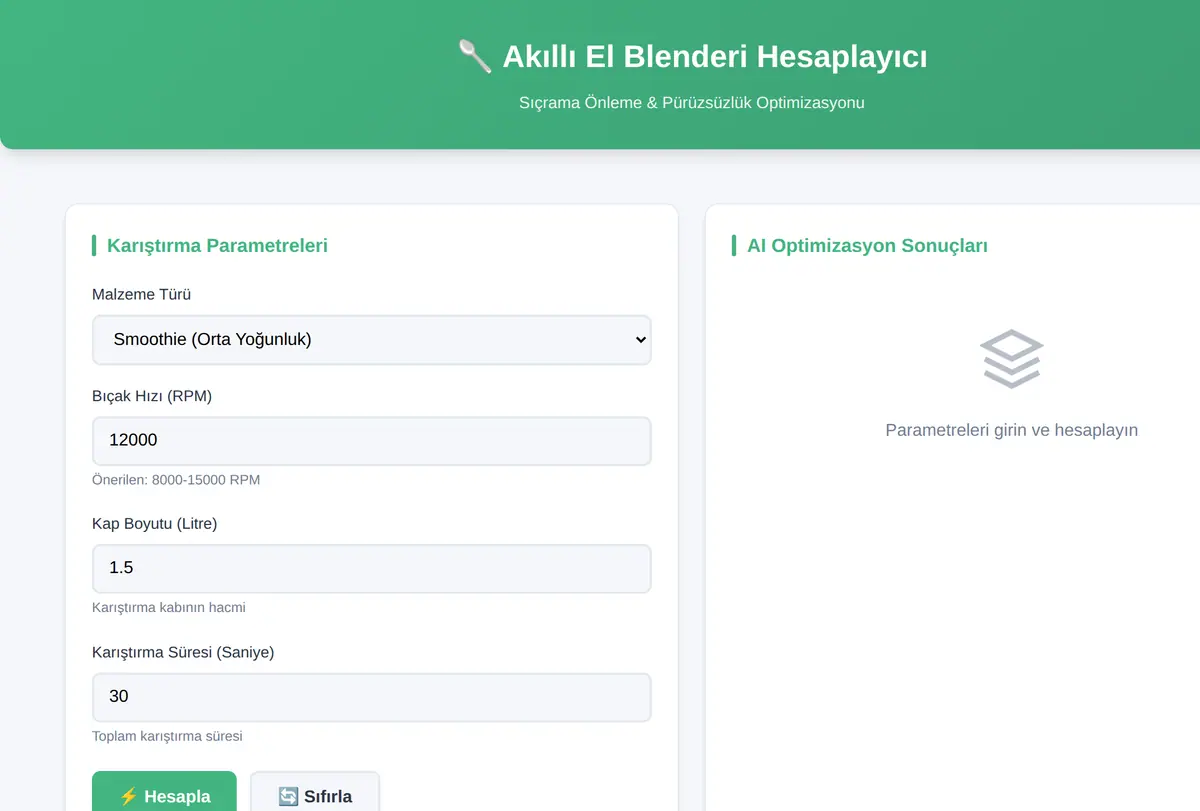Click the spoon icon in the header
1200x811 pixels.
point(475,57)
